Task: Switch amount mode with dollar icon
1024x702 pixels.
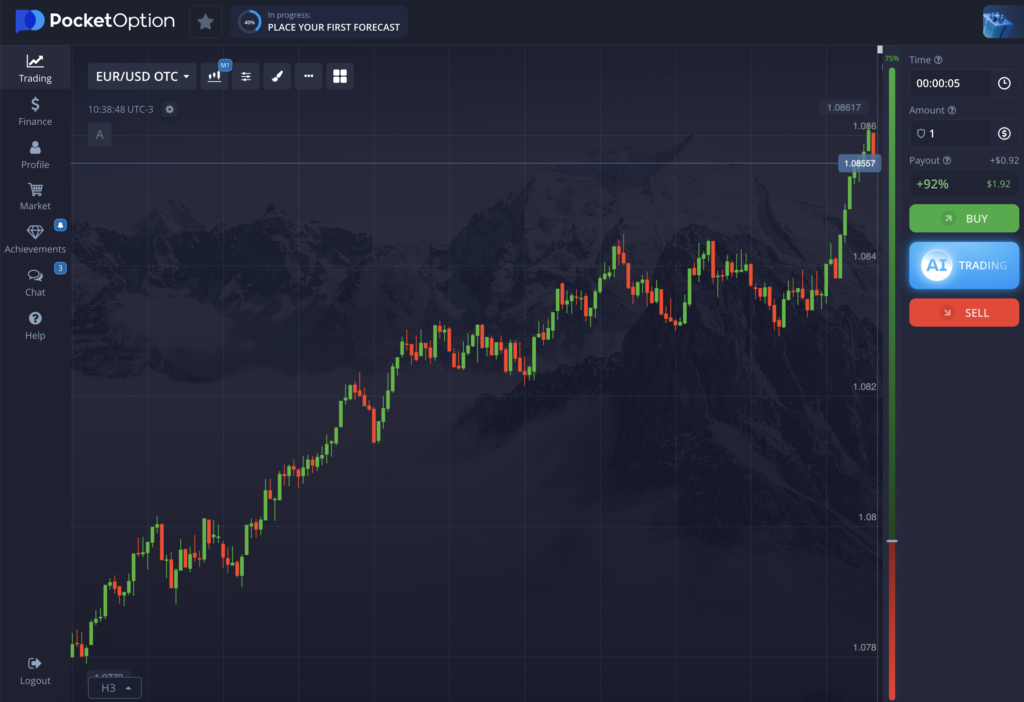Action: click(1004, 134)
